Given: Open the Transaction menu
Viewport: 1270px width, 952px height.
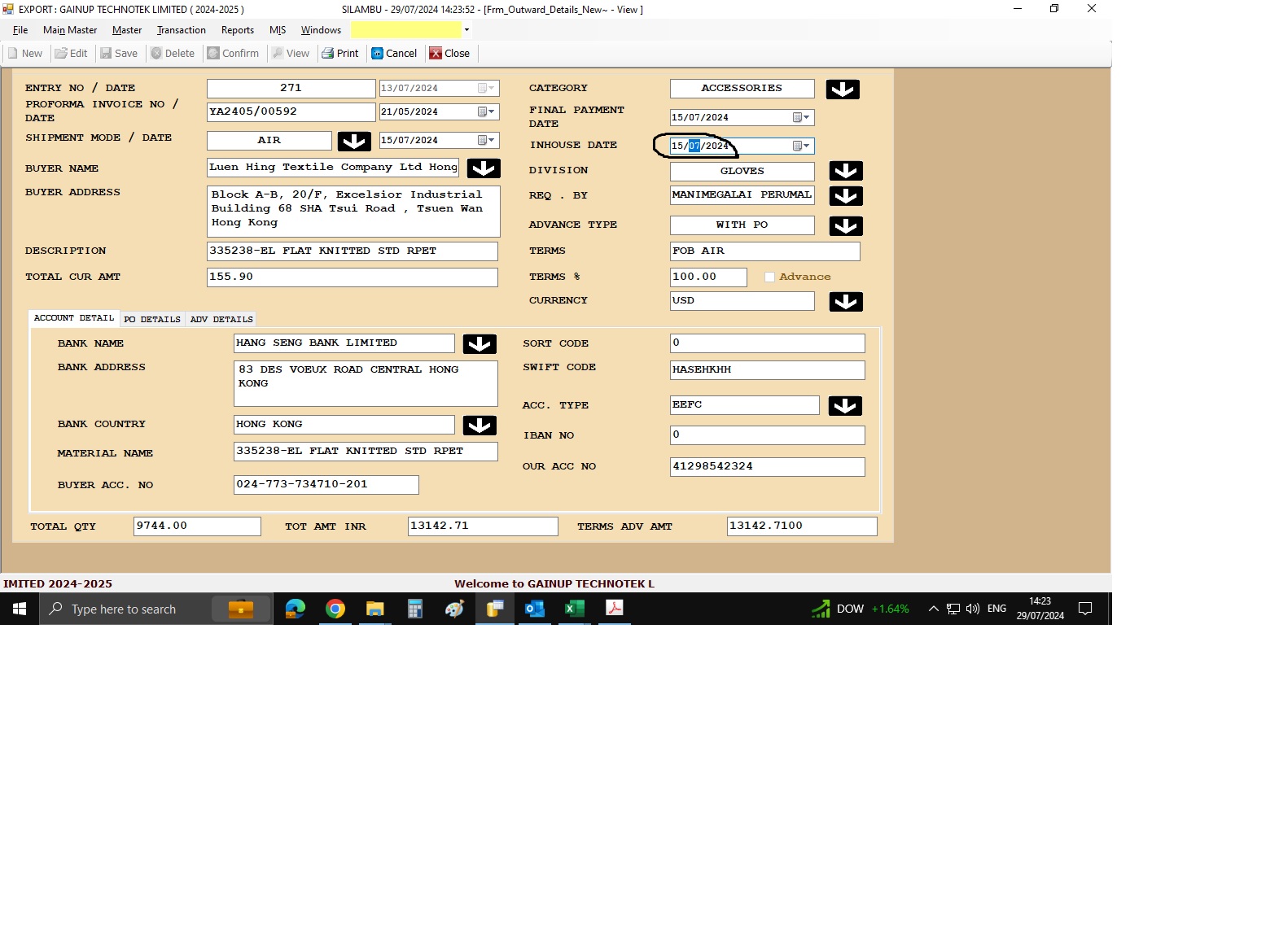Looking at the screenshot, I should (x=181, y=30).
